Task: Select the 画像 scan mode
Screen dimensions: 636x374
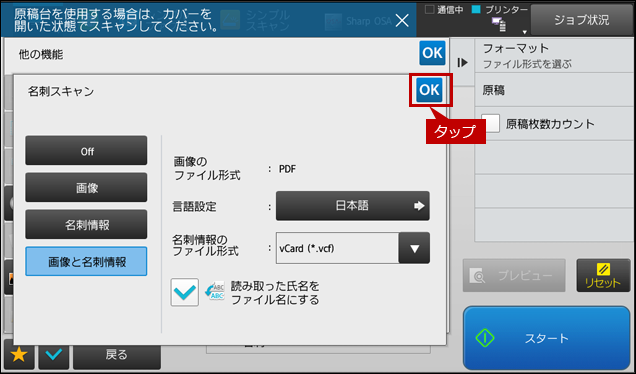Action: (86, 188)
